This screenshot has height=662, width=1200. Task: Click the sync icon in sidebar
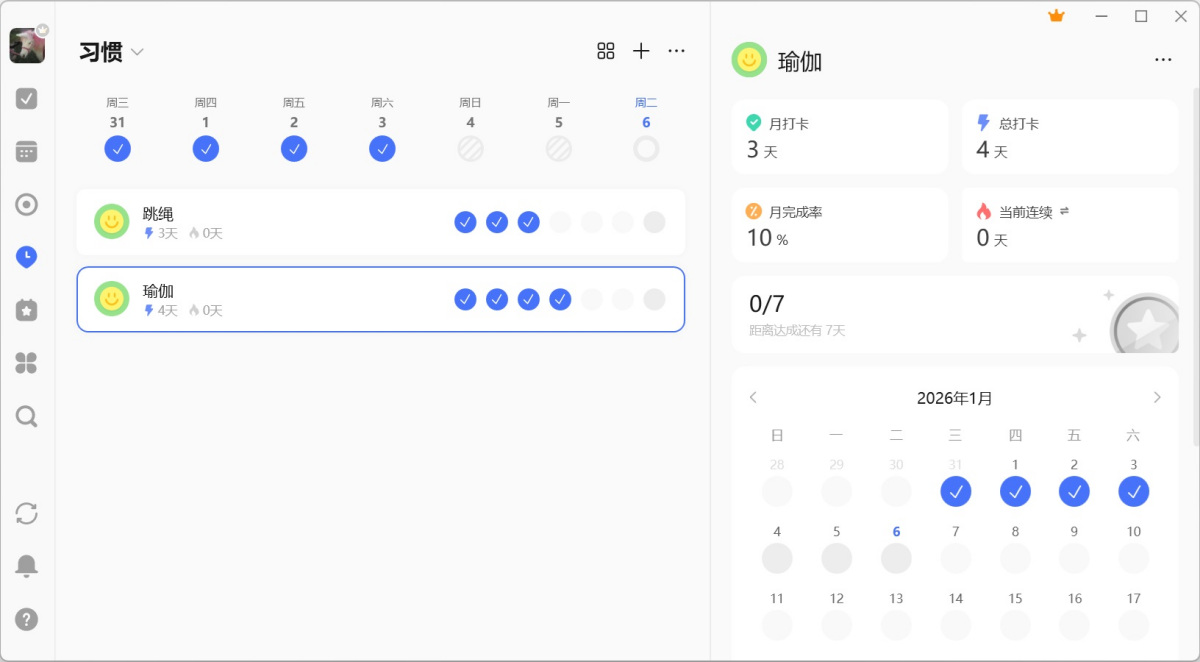click(x=27, y=513)
